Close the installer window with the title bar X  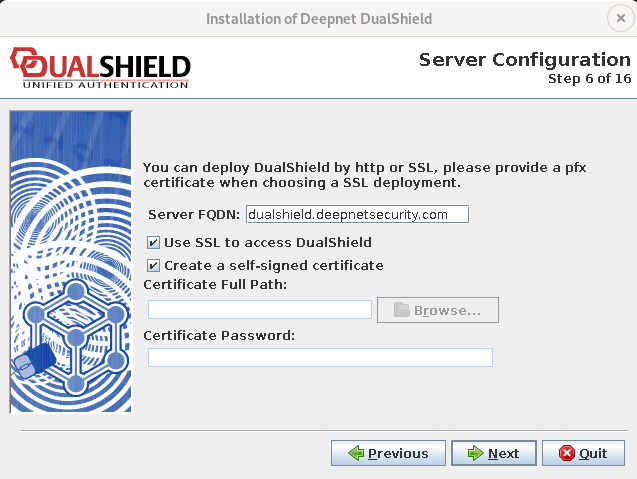(x=617, y=19)
